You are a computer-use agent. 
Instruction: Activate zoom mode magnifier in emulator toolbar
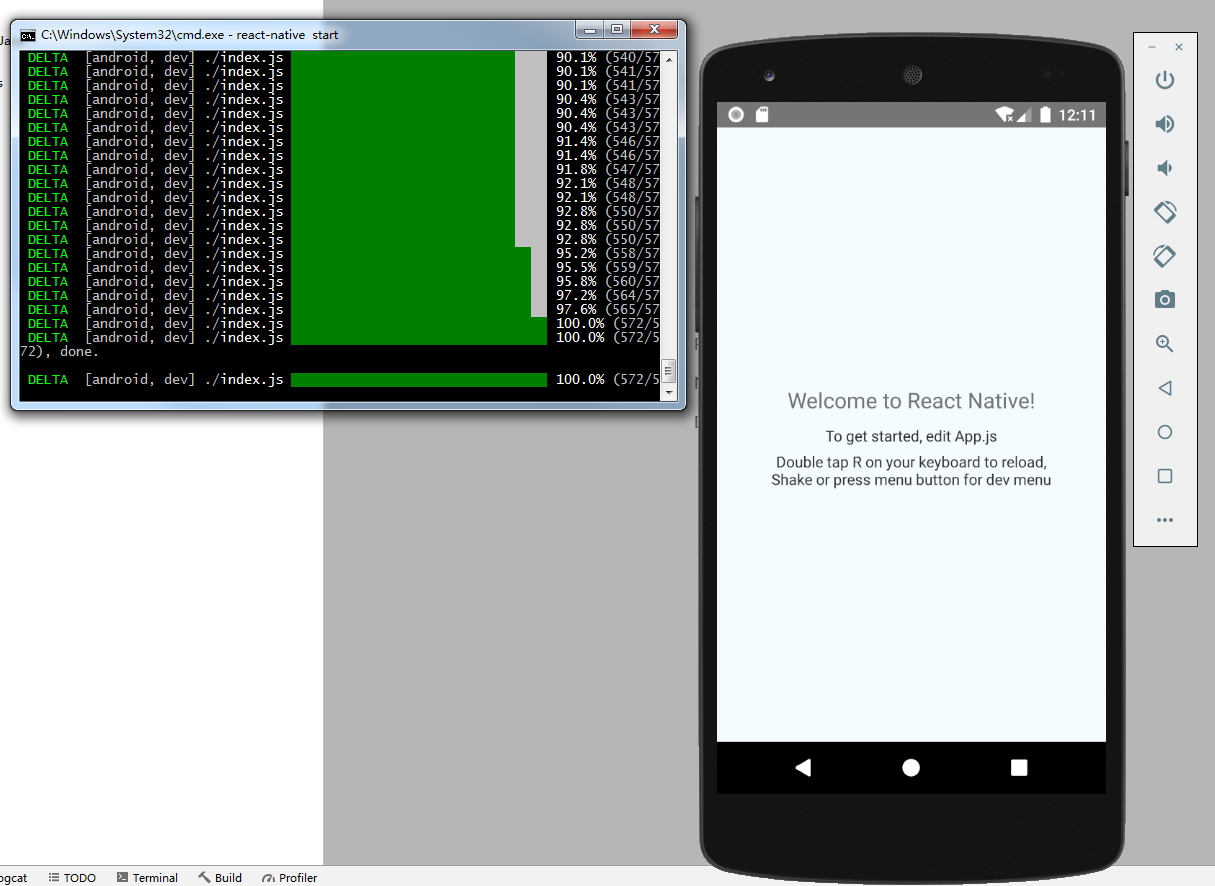tap(1164, 344)
